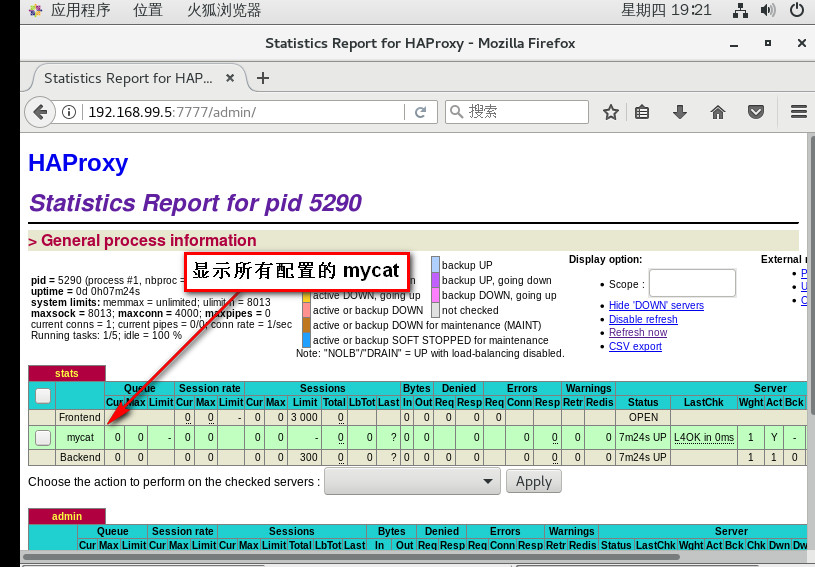Open the 位置 menu
Viewport: 815px width, 567px height.
click(x=148, y=10)
